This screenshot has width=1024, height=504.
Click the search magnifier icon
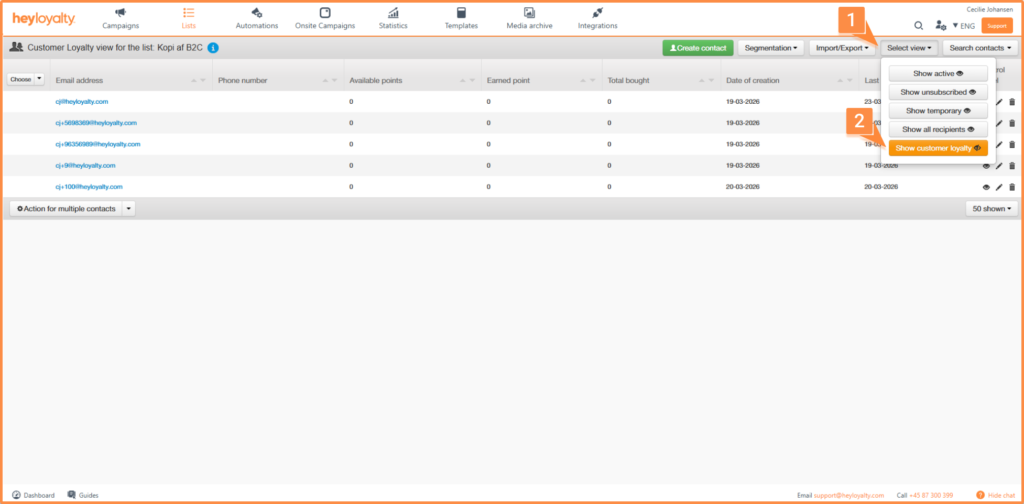click(x=918, y=25)
